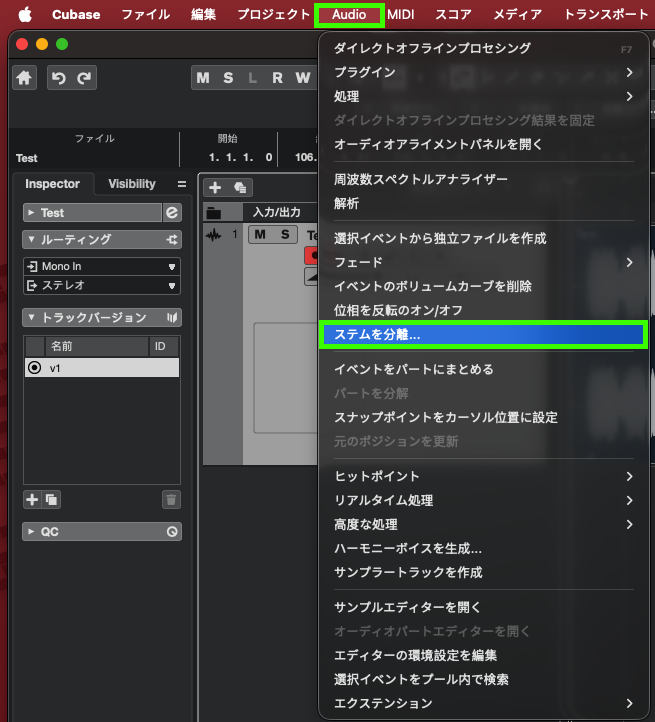The height and width of the screenshot is (722, 655).
Task: Add a new track version with plus icon
Action: click(32, 499)
